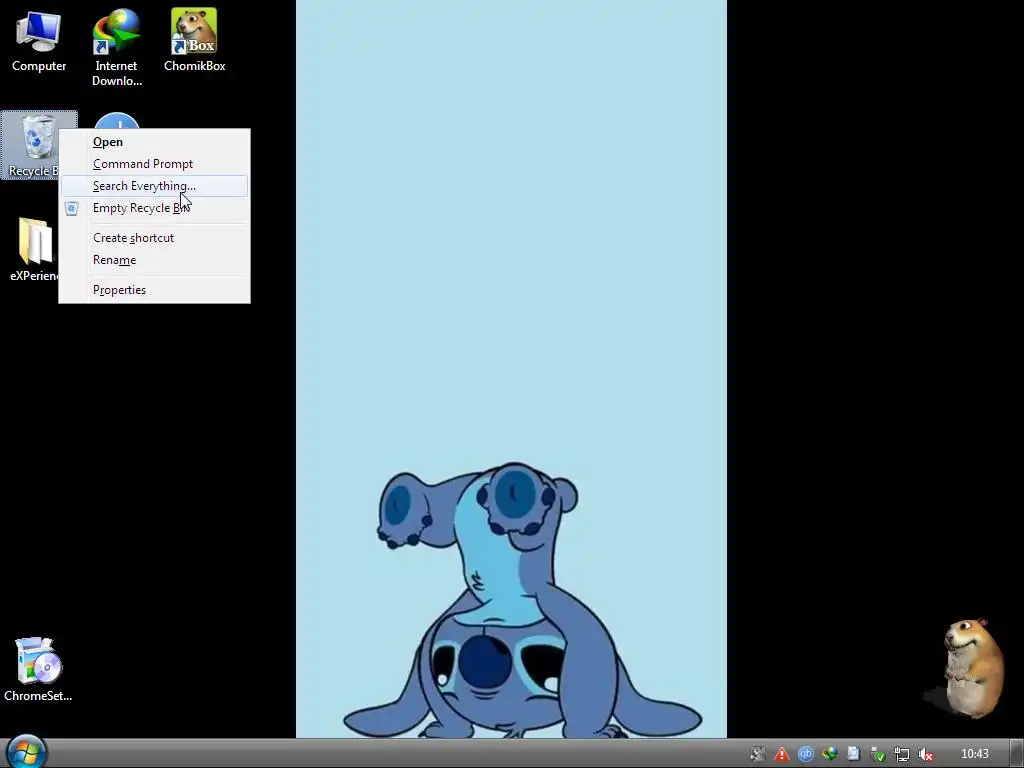Select the Internet Download Manager shortcut
Image resolution: width=1024 pixels, height=768 pixels.
[x=116, y=47]
